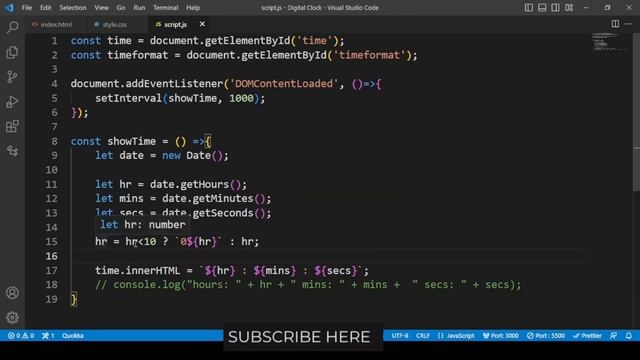640x360 pixels.
Task: Open the File menu
Action: point(27,7)
